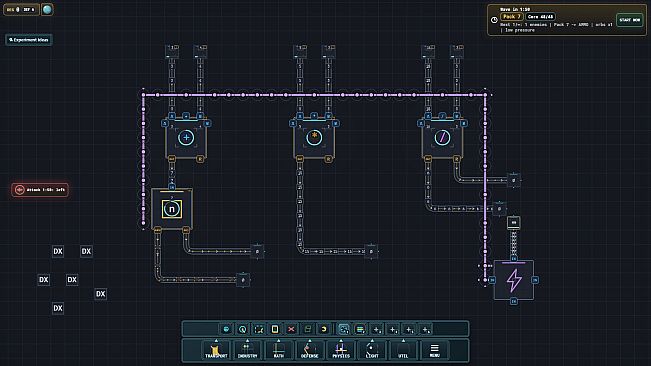Expand the arrow above Industry
651x366 pixels.
(x=247, y=341)
